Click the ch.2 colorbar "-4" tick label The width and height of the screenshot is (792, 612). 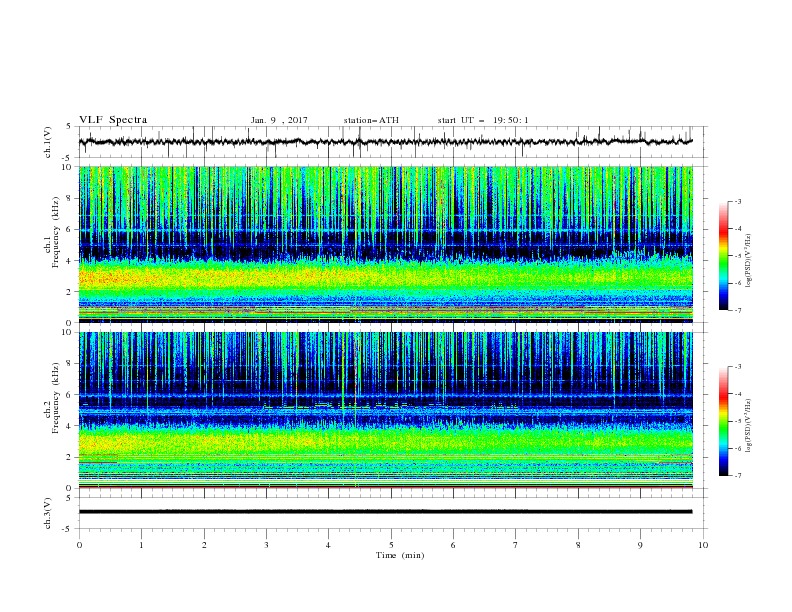coord(738,394)
